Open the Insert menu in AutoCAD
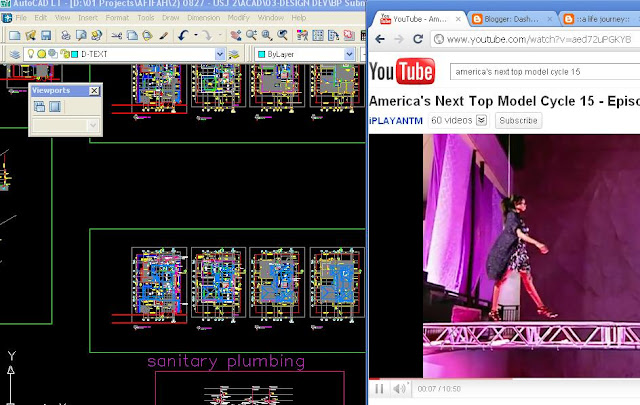 pos(88,18)
